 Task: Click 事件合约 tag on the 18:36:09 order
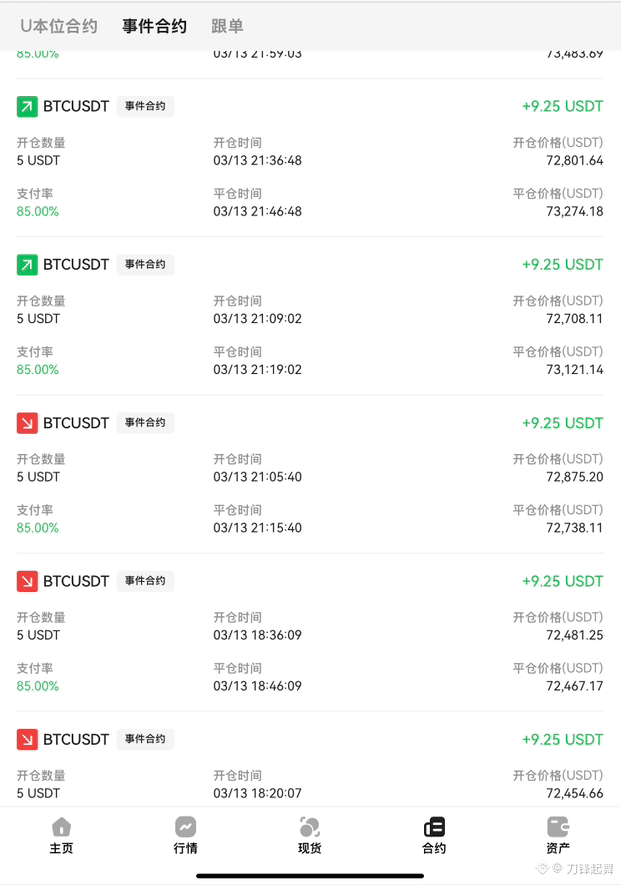click(x=145, y=581)
